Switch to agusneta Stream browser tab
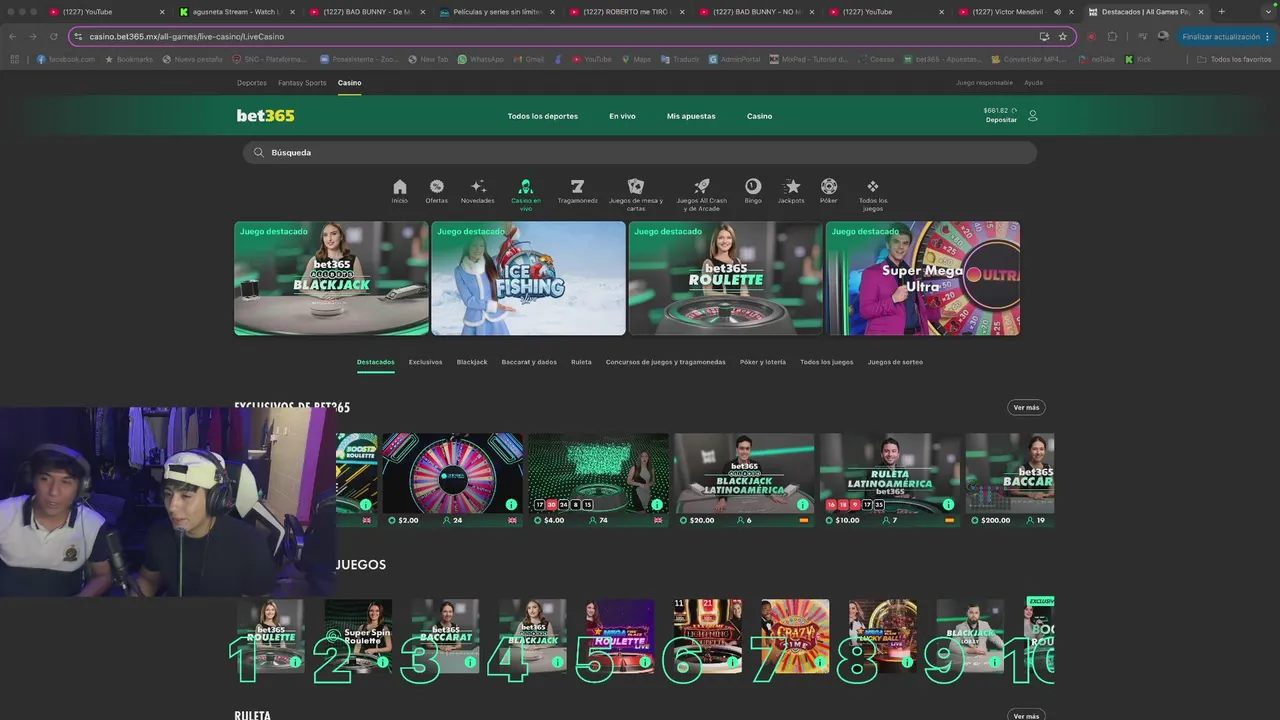The width and height of the screenshot is (1280, 720). tap(235, 12)
